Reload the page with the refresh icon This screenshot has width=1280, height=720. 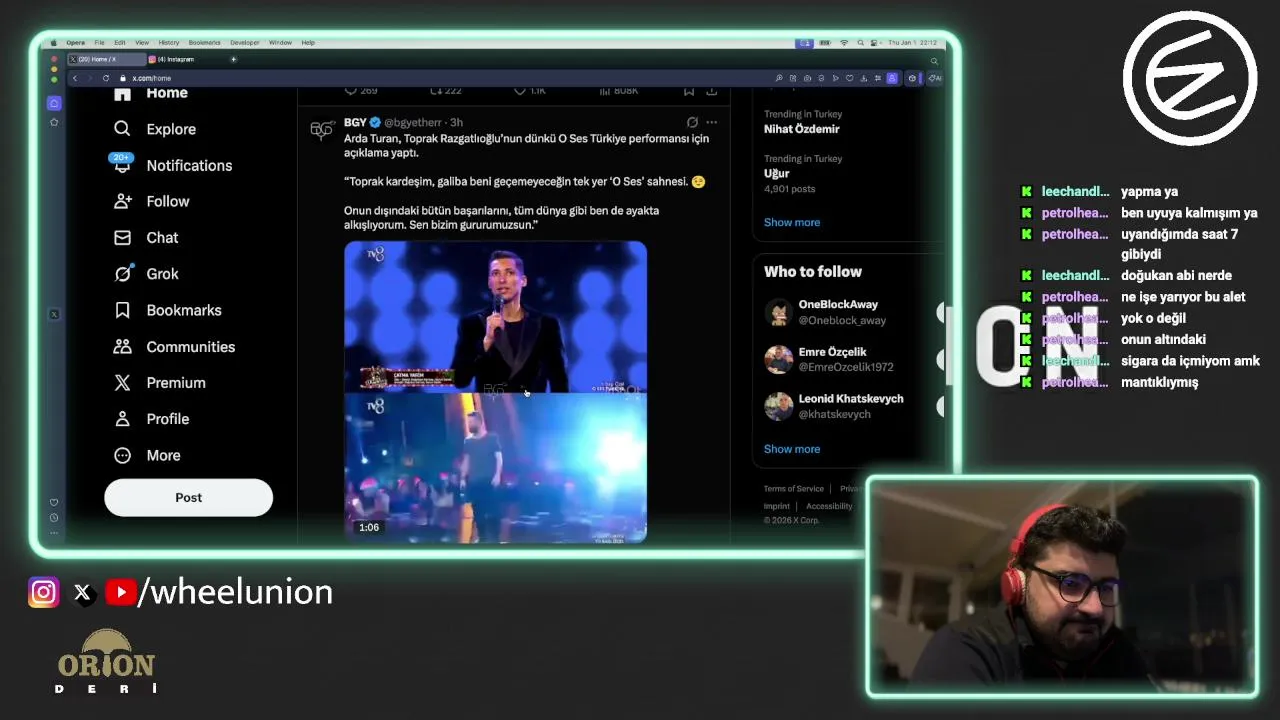(105, 78)
